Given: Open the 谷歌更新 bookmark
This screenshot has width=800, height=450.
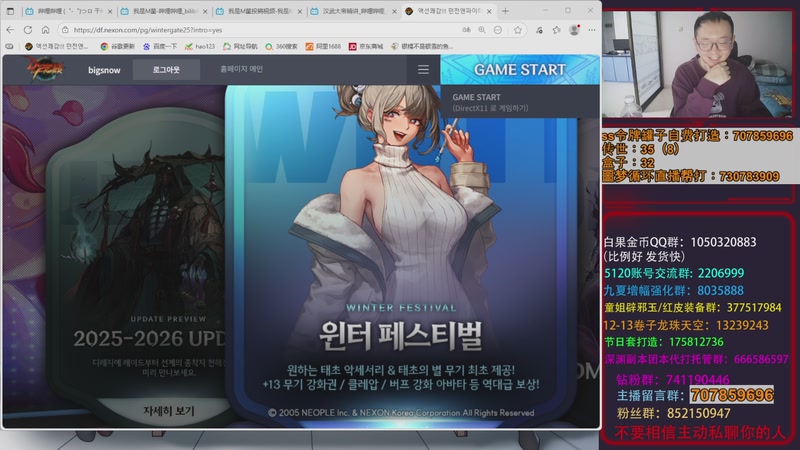Looking at the screenshot, I should (117, 46).
